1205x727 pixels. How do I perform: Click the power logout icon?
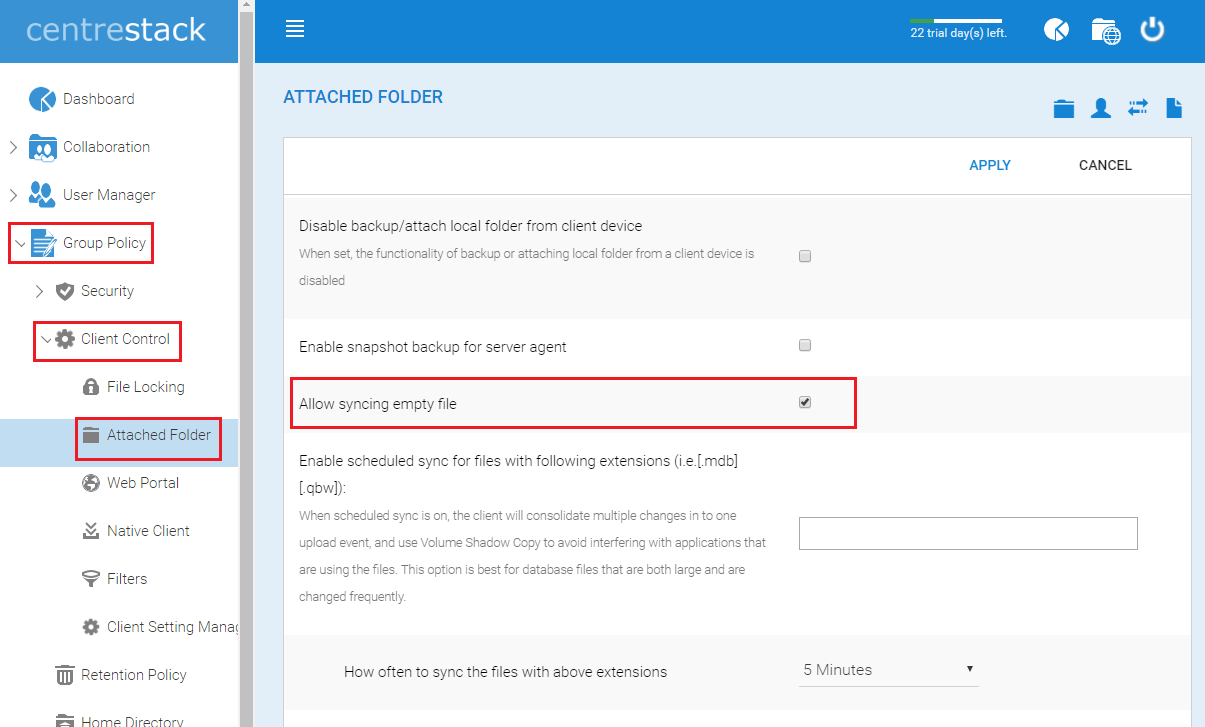point(1153,29)
